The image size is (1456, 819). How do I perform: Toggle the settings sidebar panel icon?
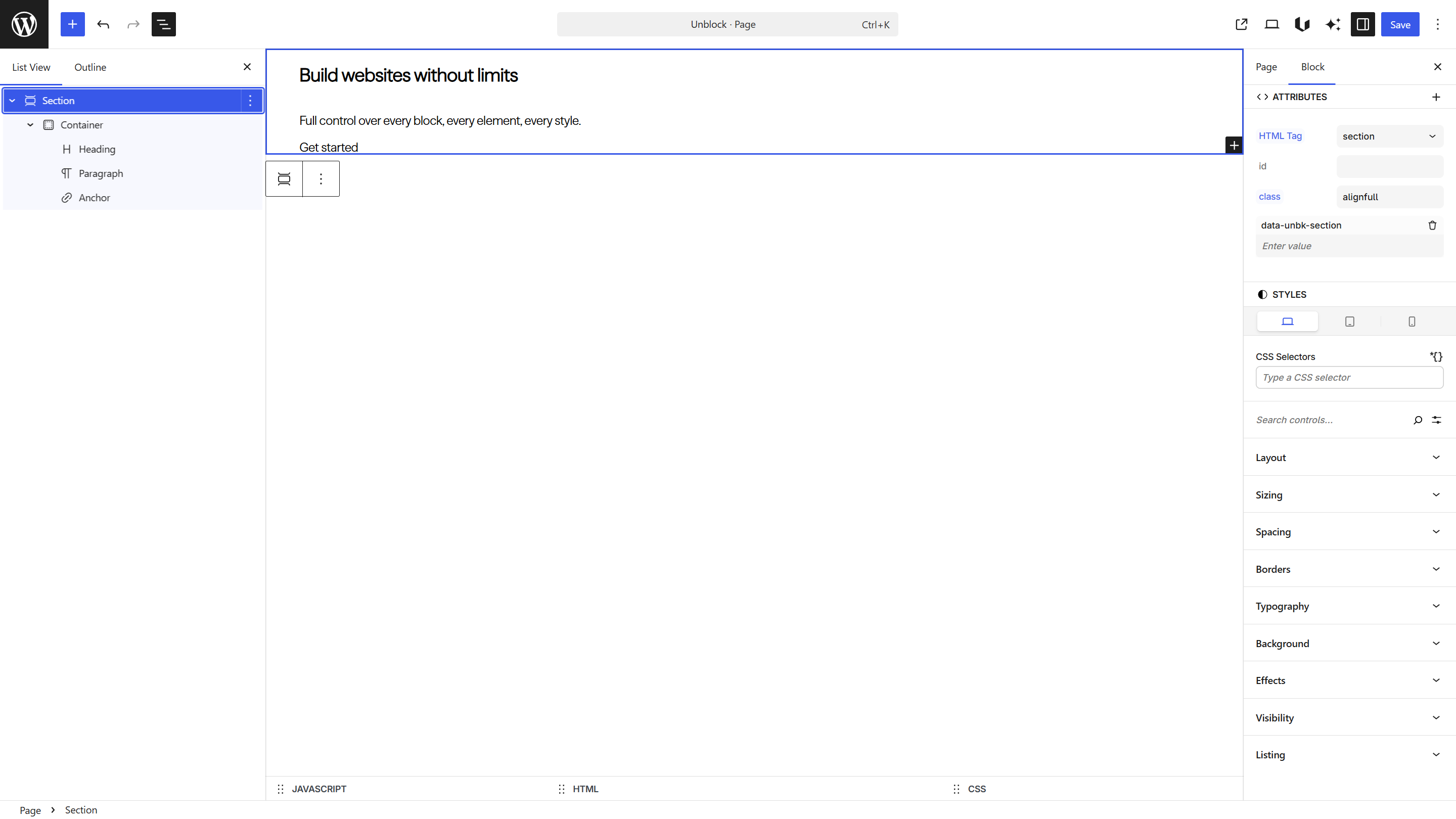click(1362, 24)
